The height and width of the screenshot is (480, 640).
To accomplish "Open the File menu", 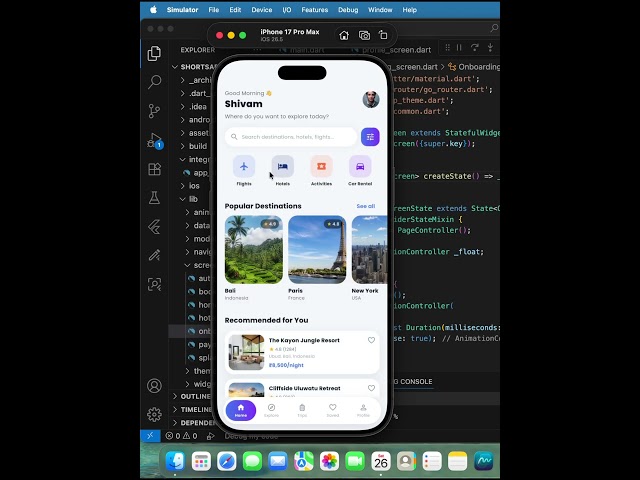I will pyautogui.click(x=213, y=10).
